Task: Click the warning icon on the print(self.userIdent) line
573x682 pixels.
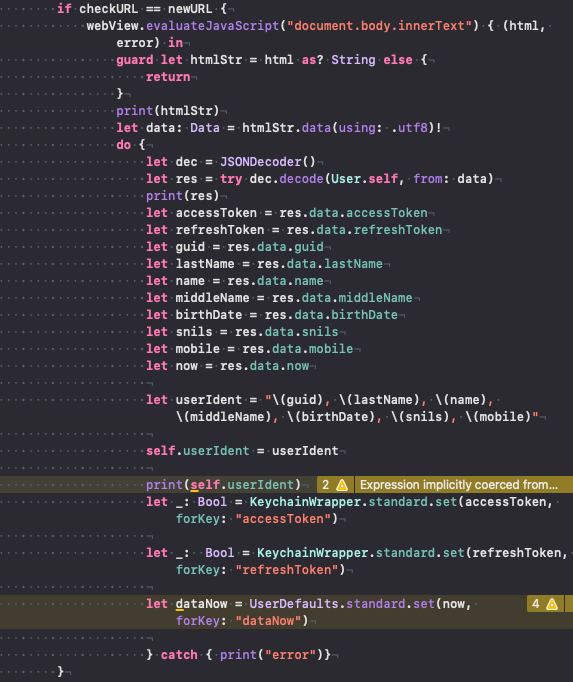Action: (342, 485)
